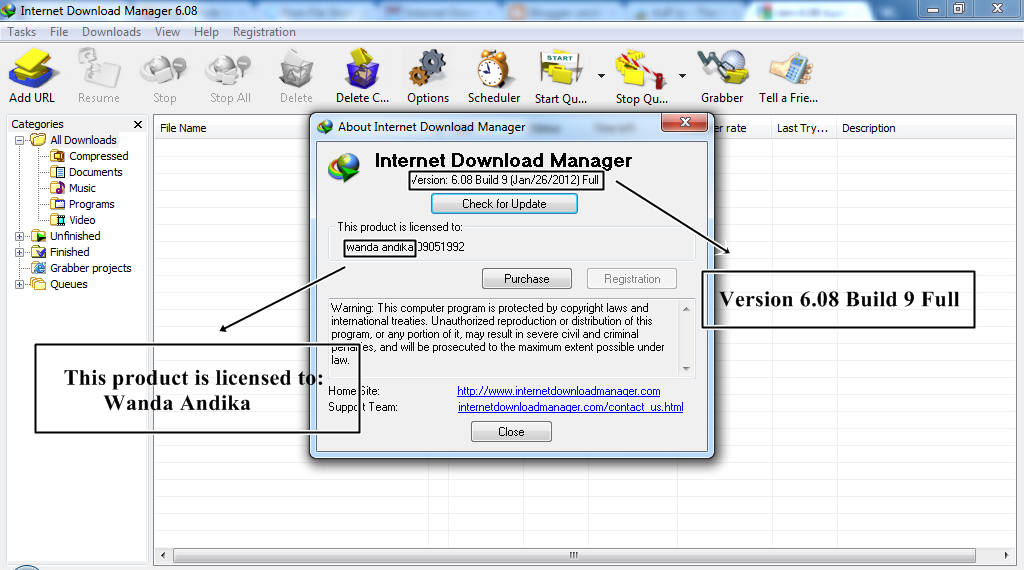1024x570 pixels.
Task: Select Unfinished folder label
Action: pyautogui.click(x=75, y=236)
